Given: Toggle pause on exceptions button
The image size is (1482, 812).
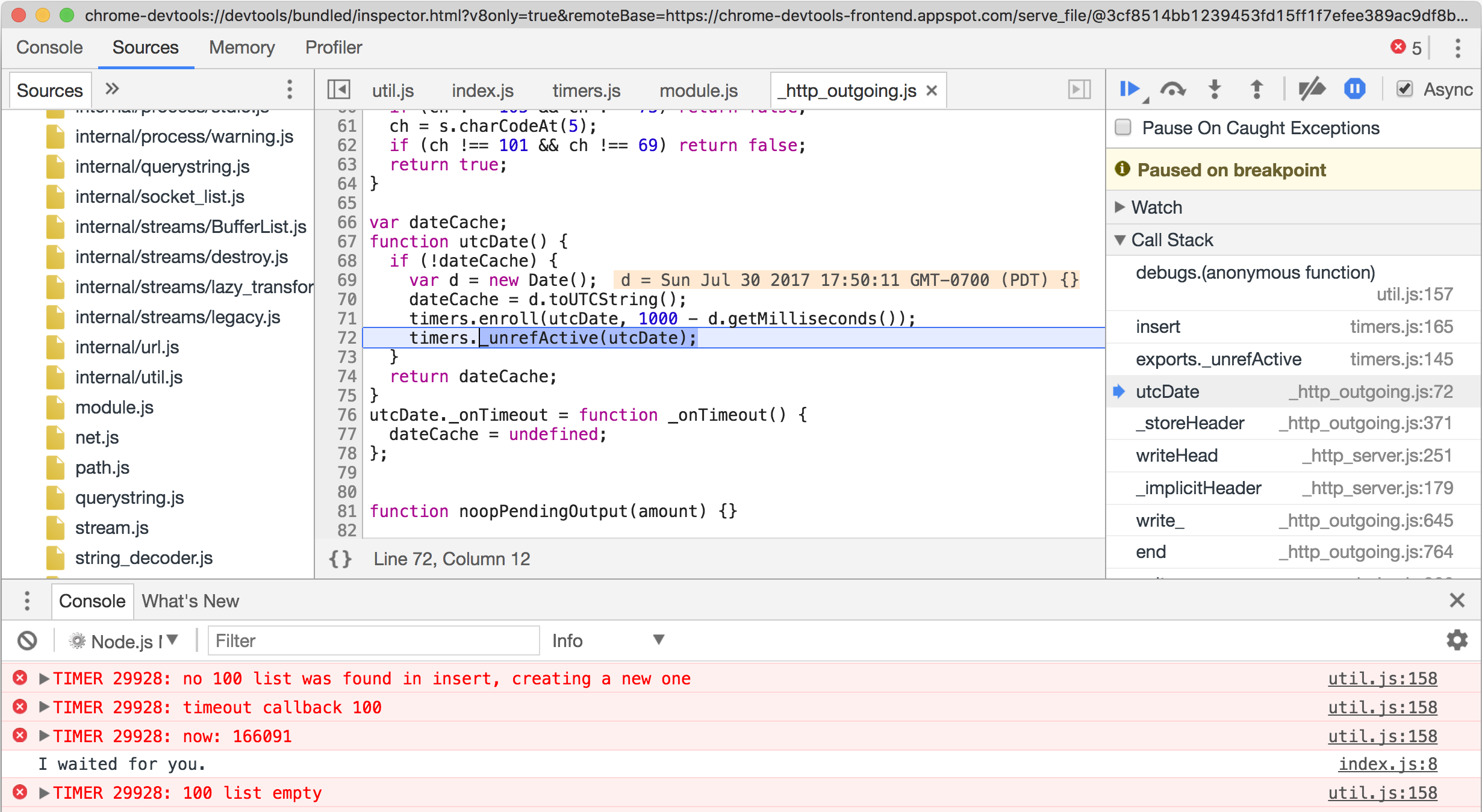Looking at the screenshot, I should pos(1355,90).
